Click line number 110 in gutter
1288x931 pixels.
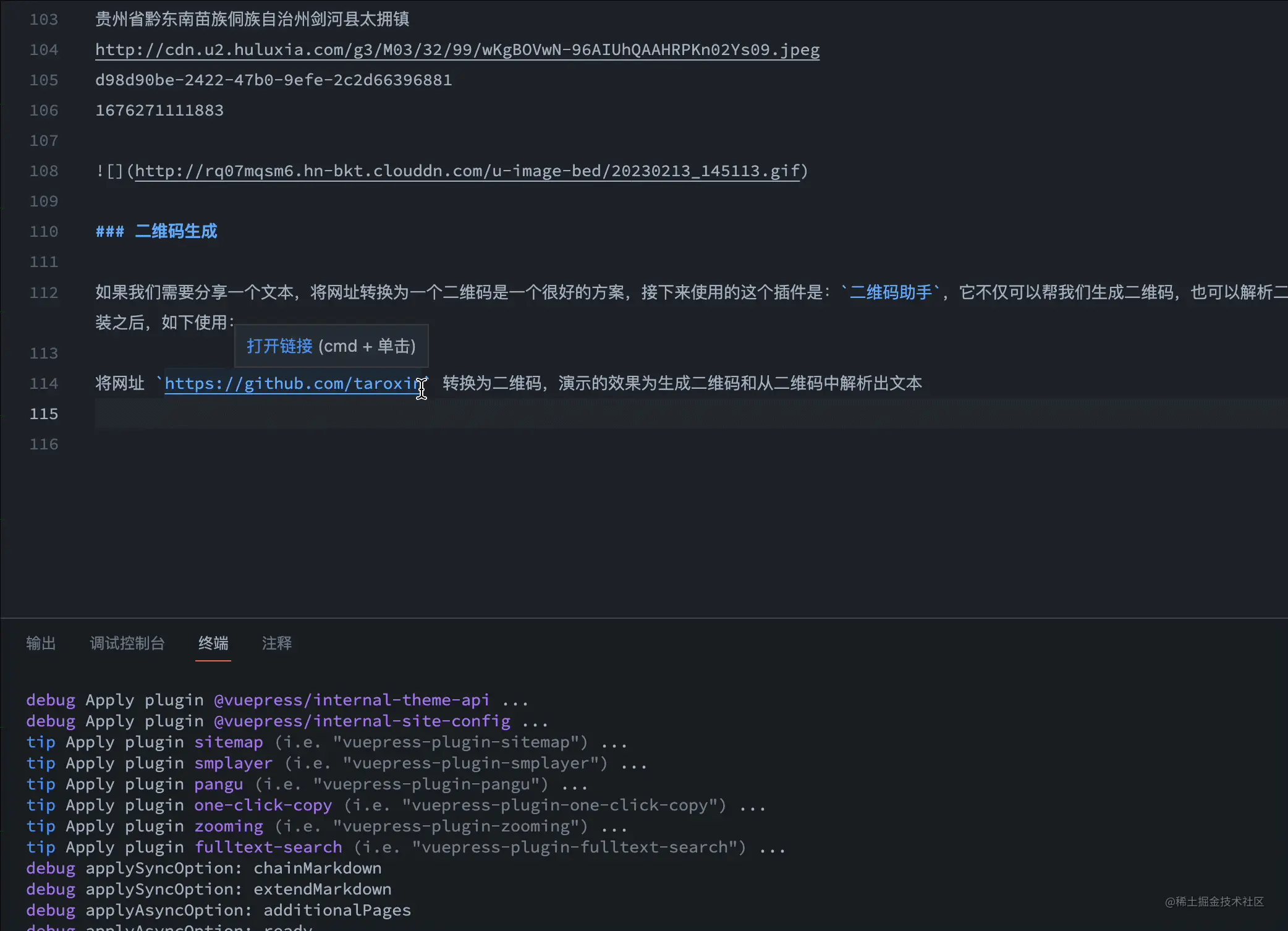tap(44, 231)
